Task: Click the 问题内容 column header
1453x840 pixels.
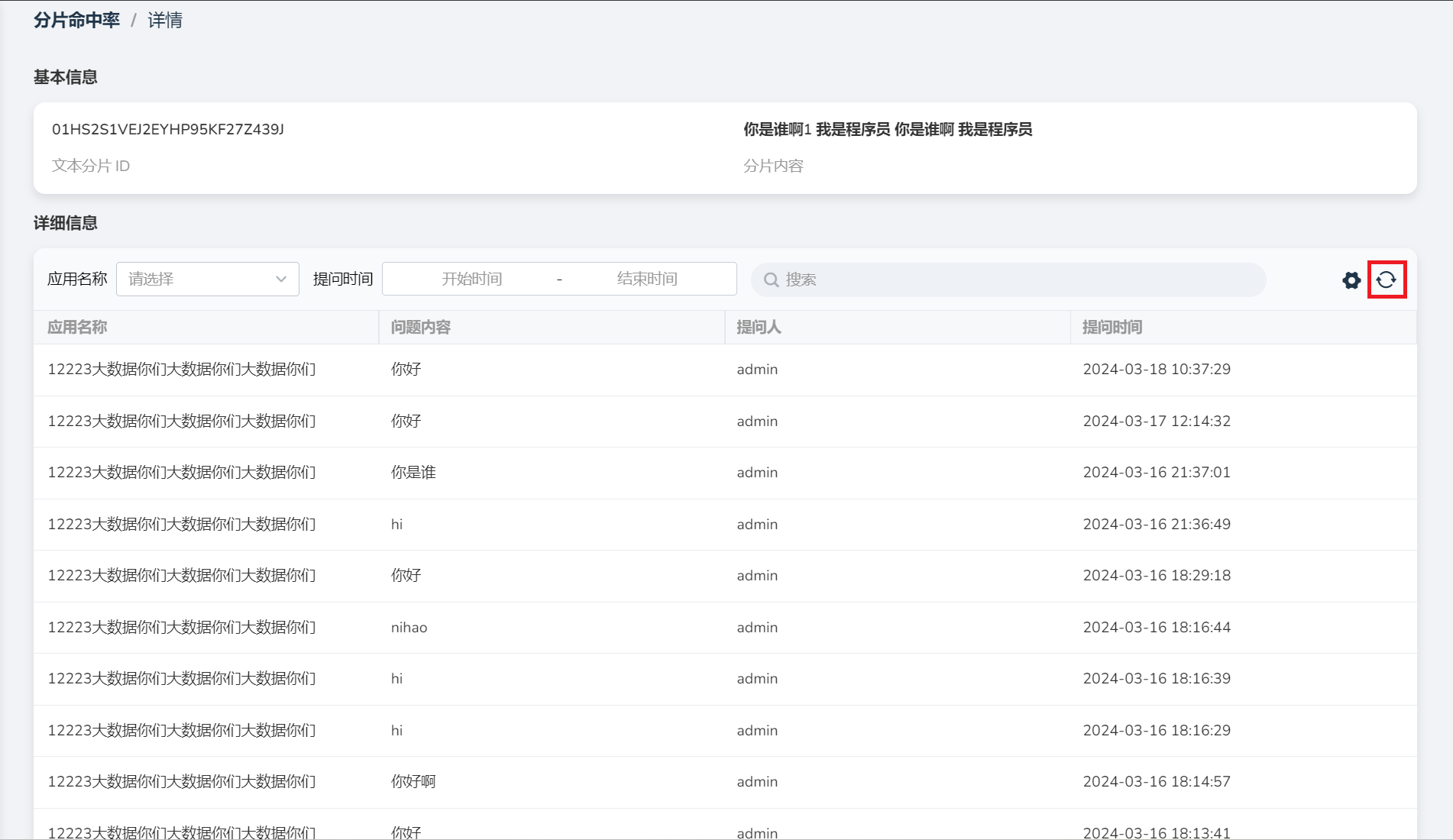Action: [x=421, y=328]
